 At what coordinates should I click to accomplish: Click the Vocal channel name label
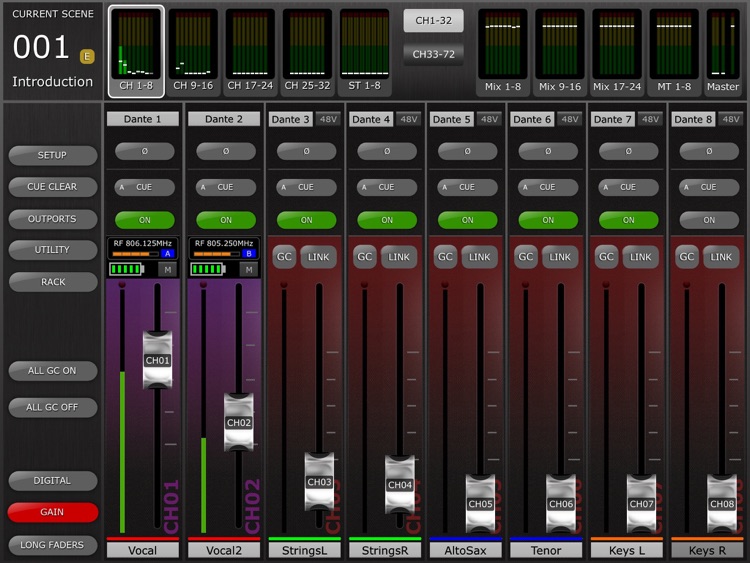pyautogui.click(x=143, y=550)
